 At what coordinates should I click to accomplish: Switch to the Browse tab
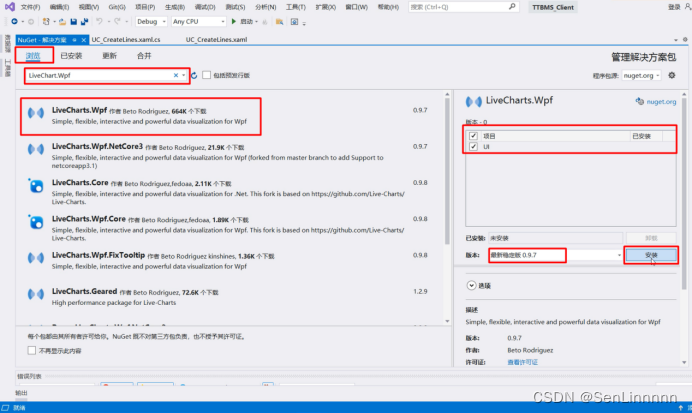33,56
